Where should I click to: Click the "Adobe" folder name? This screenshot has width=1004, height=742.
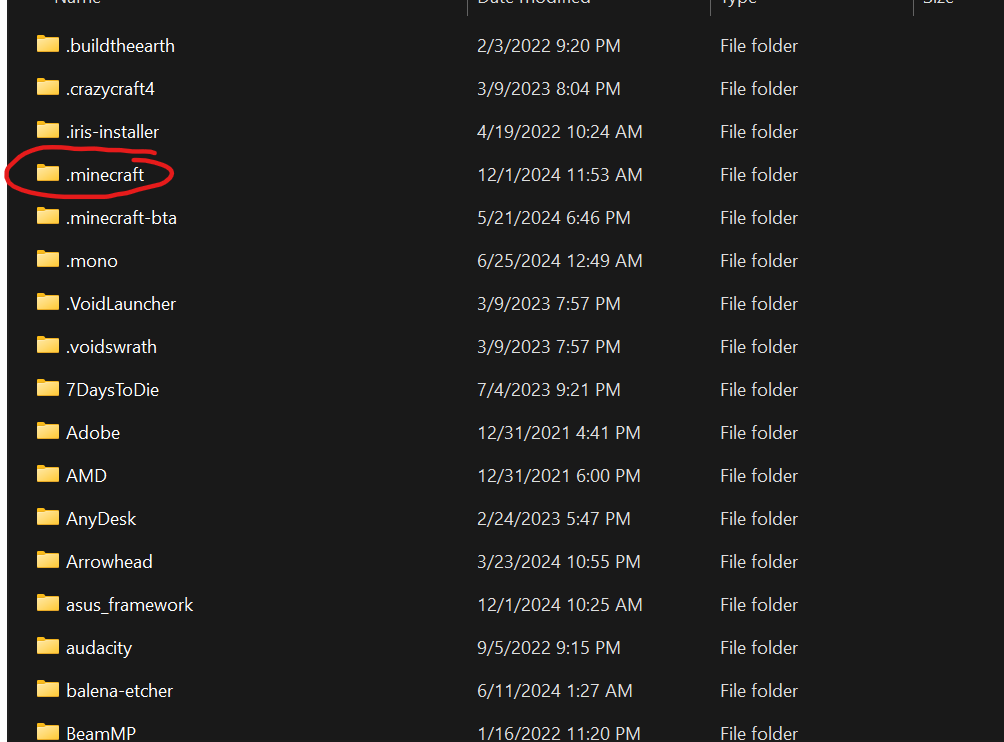(x=93, y=433)
